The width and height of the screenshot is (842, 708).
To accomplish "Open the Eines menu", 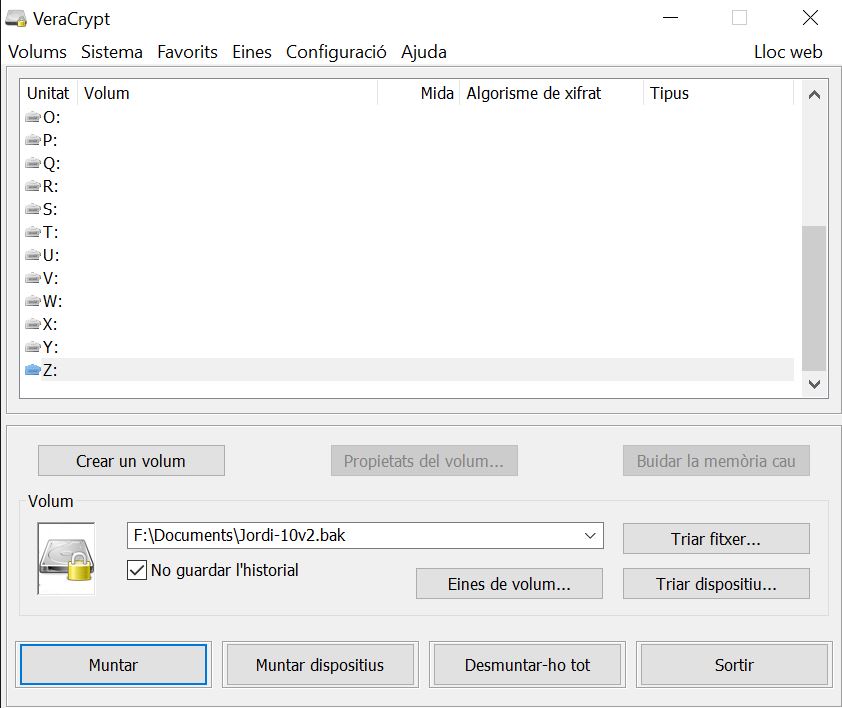I will [x=252, y=52].
